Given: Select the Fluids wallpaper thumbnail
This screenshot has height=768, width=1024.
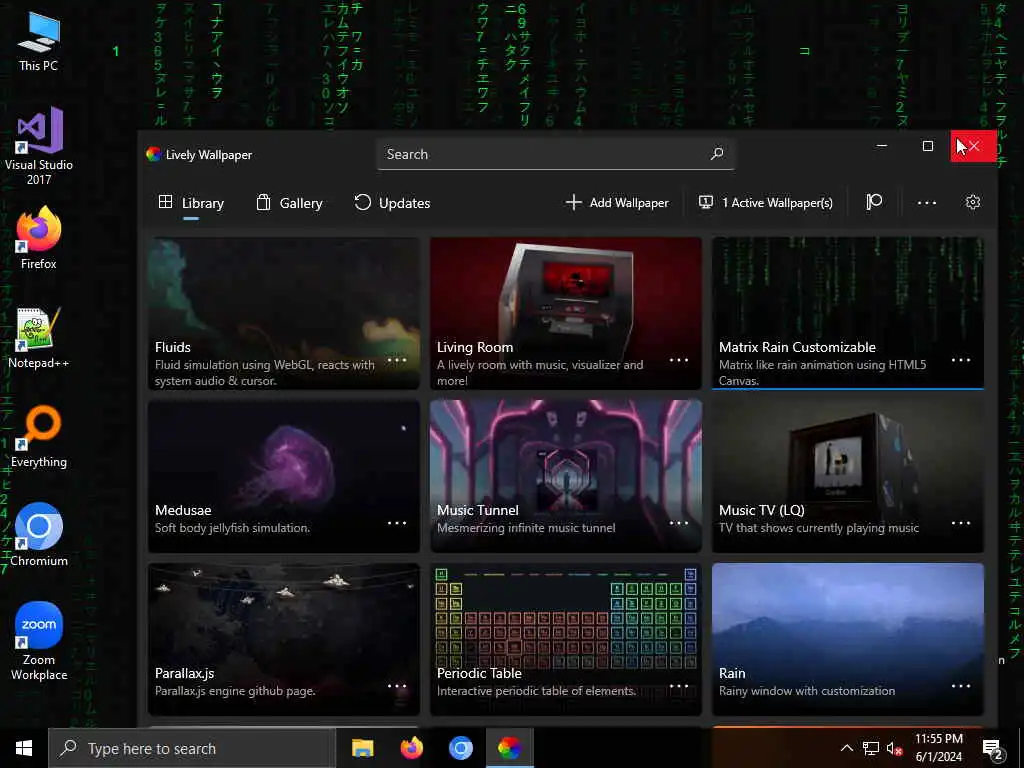Looking at the screenshot, I should [x=283, y=313].
